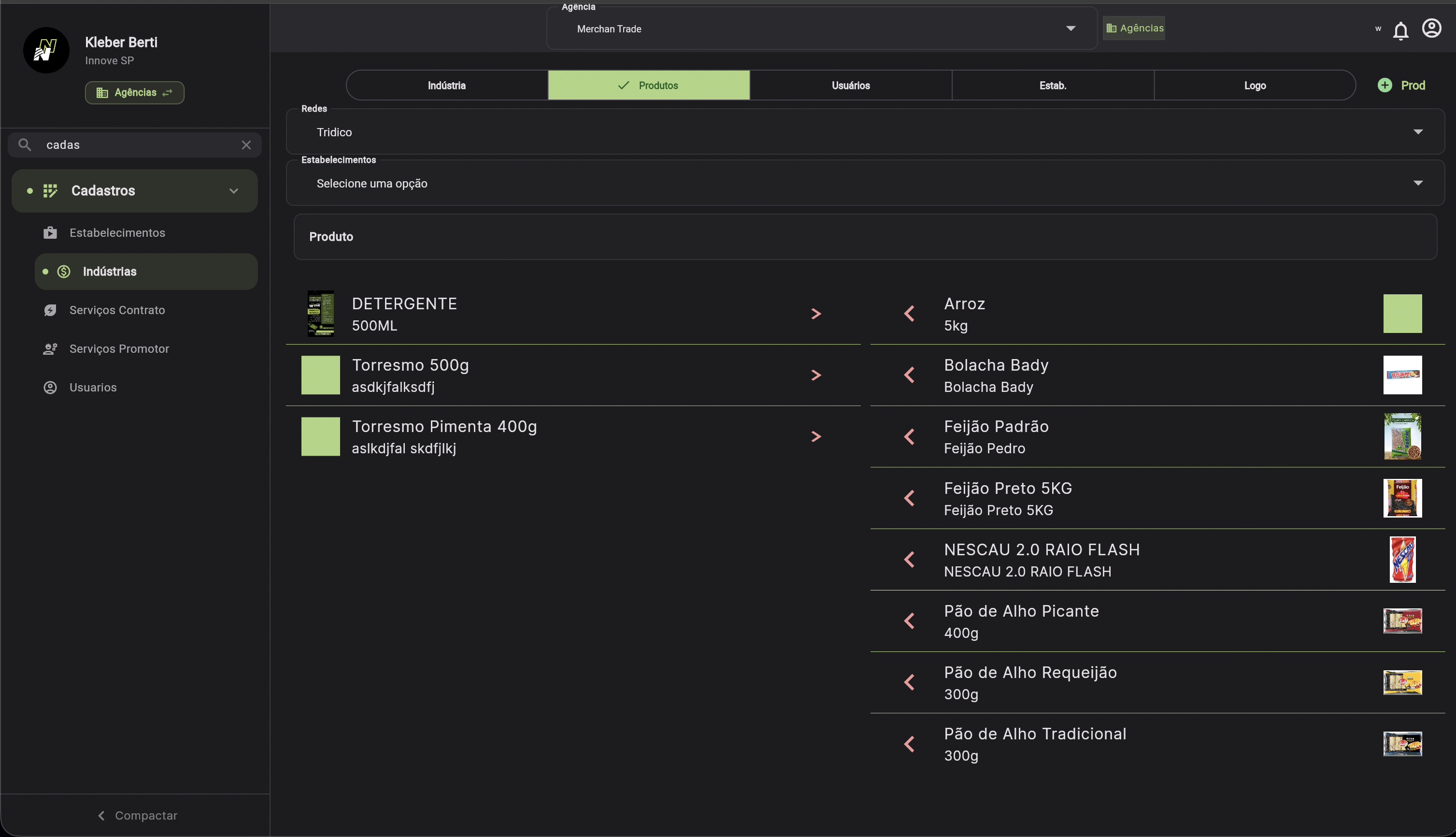This screenshot has width=1456, height=837.
Task: Open the Estabelecimentos selection dropdown
Action: click(x=865, y=183)
